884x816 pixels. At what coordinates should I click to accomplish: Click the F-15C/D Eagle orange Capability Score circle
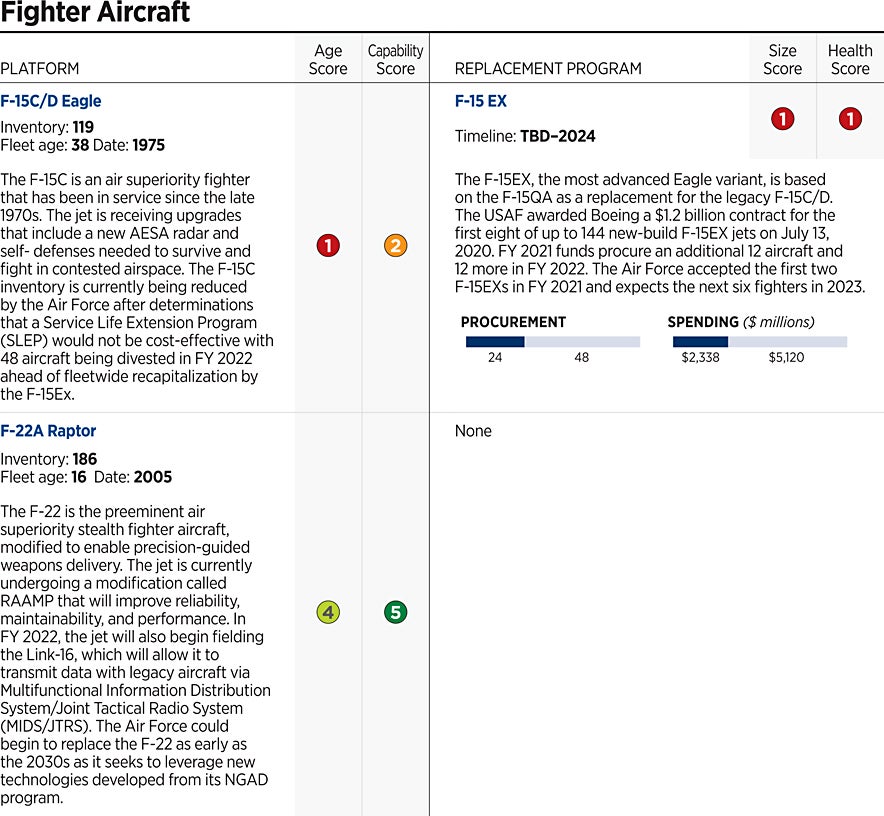click(x=395, y=246)
